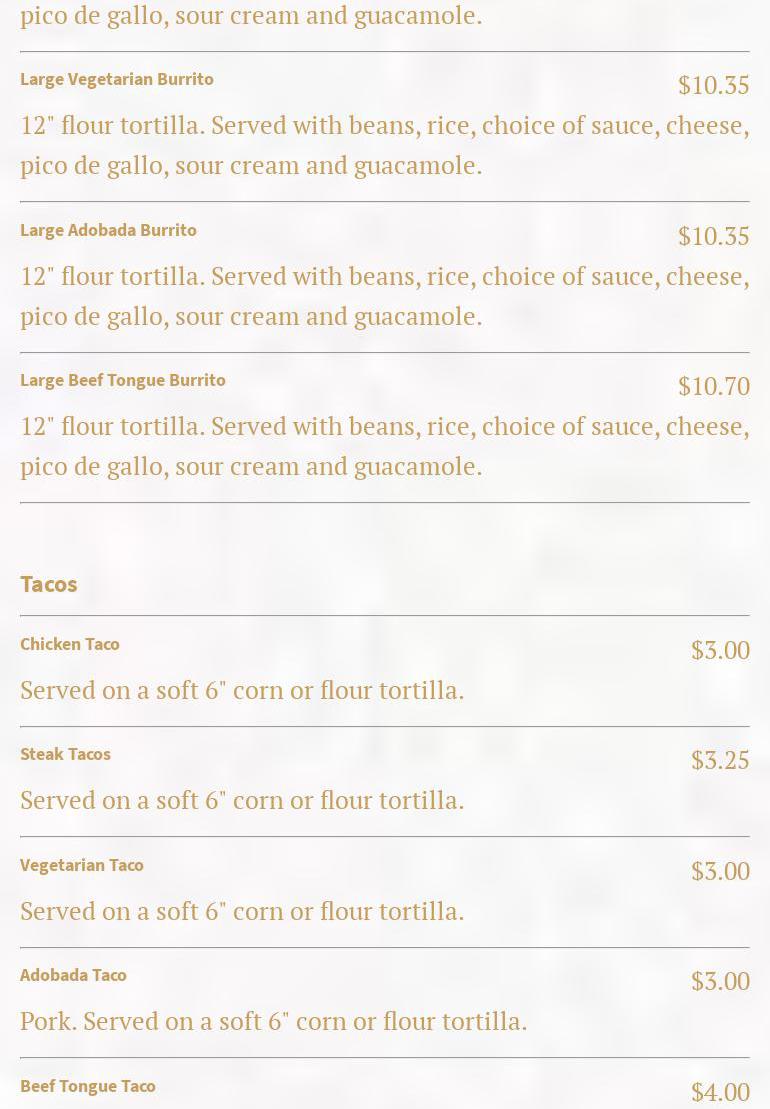This screenshot has height=1109, width=770.
Task: Choose the Adobada Taco menu item
Action: pyautogui.click(x=73, y=975)
